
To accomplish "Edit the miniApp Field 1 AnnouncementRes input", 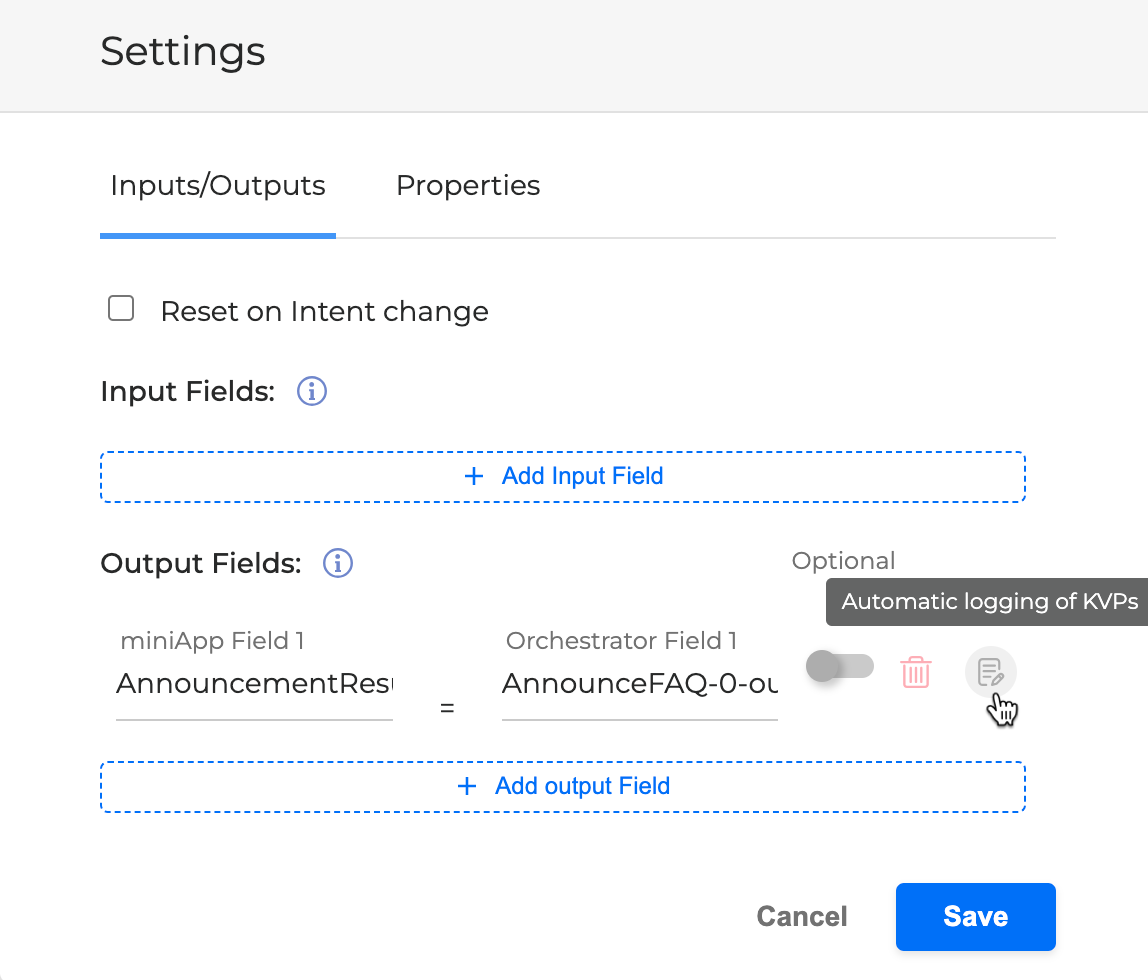I will (x=254, y=684).
